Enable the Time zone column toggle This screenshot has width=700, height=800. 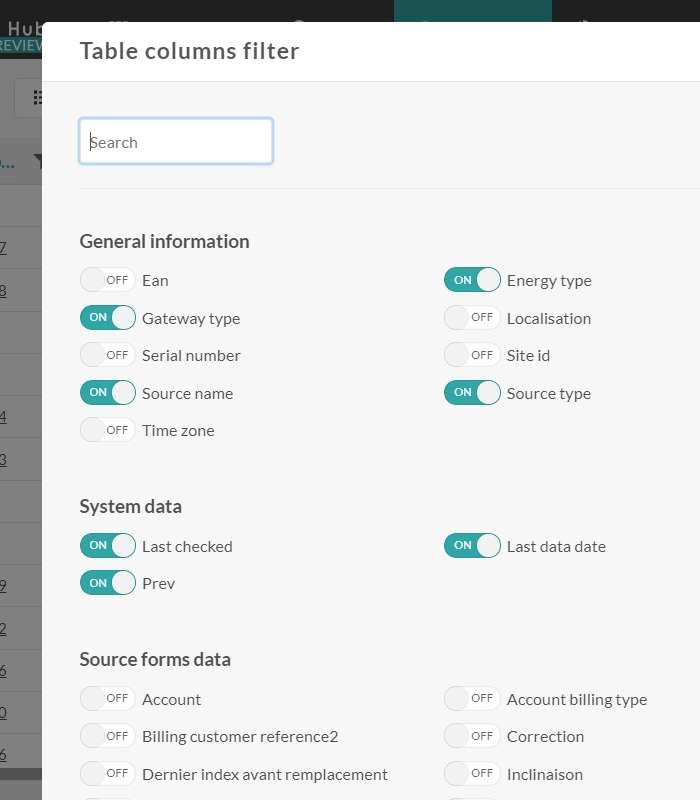tap(108, 430)
